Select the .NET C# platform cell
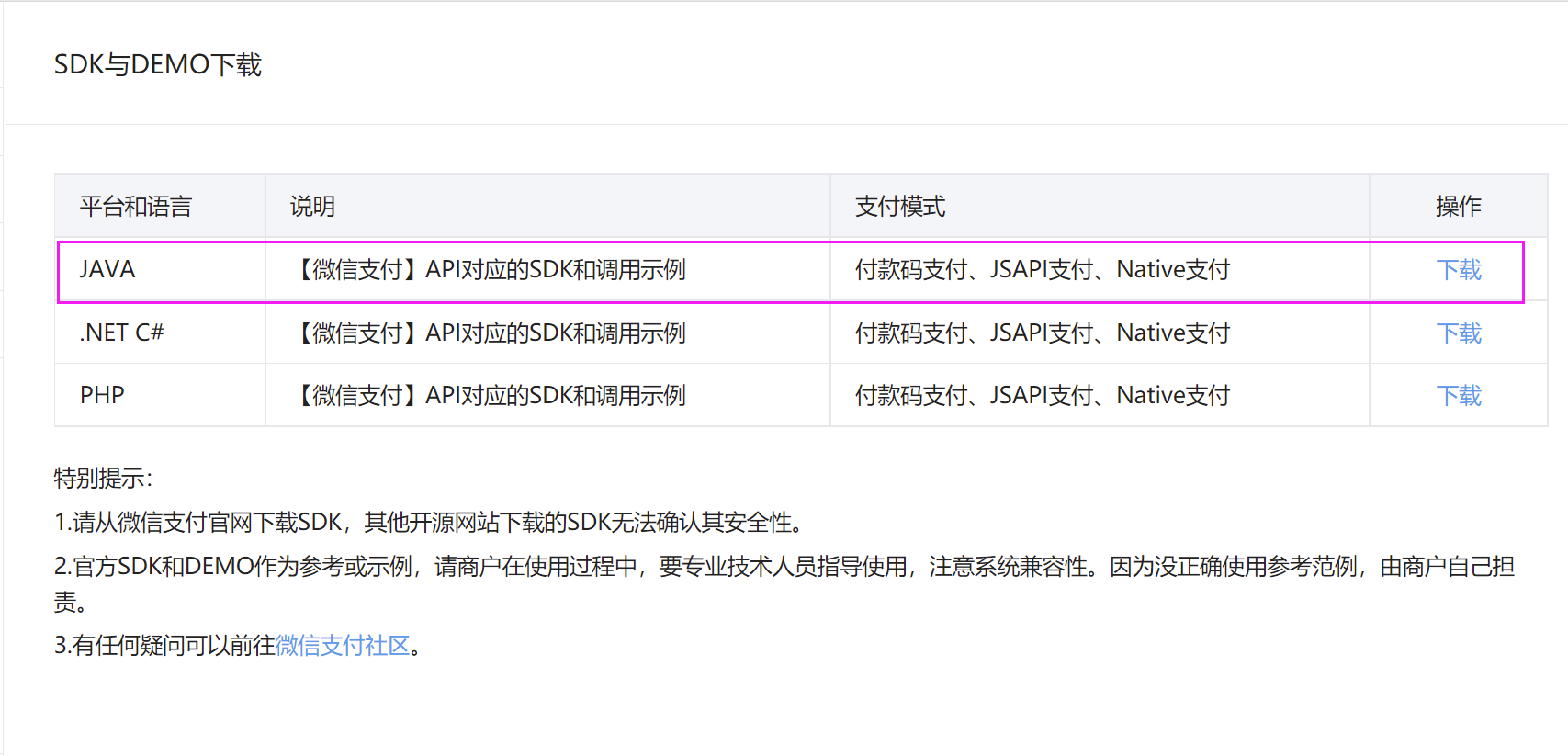Viewport: 1568px width, 756px height. (161, 333)
